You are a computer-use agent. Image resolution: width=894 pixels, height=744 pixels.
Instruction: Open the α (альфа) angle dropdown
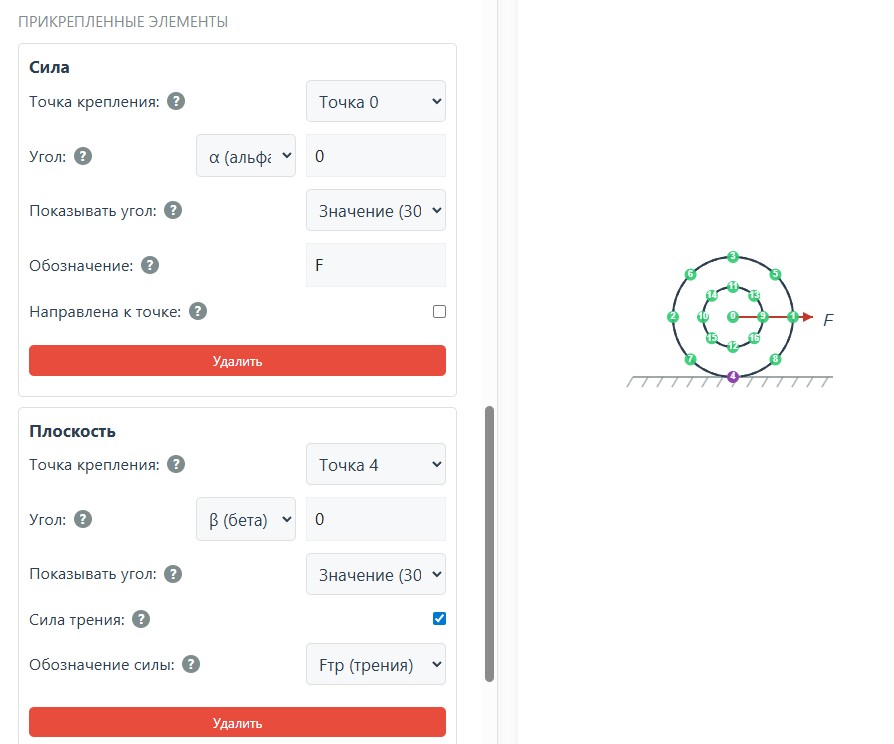(246, 156)
